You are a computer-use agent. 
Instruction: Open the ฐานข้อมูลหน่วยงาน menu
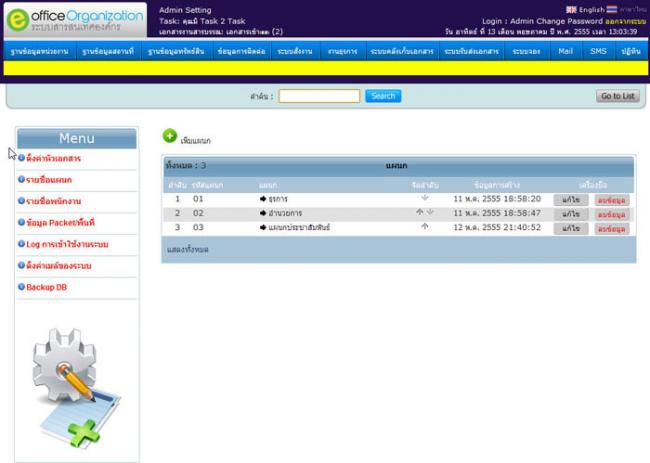coord(40,51)
